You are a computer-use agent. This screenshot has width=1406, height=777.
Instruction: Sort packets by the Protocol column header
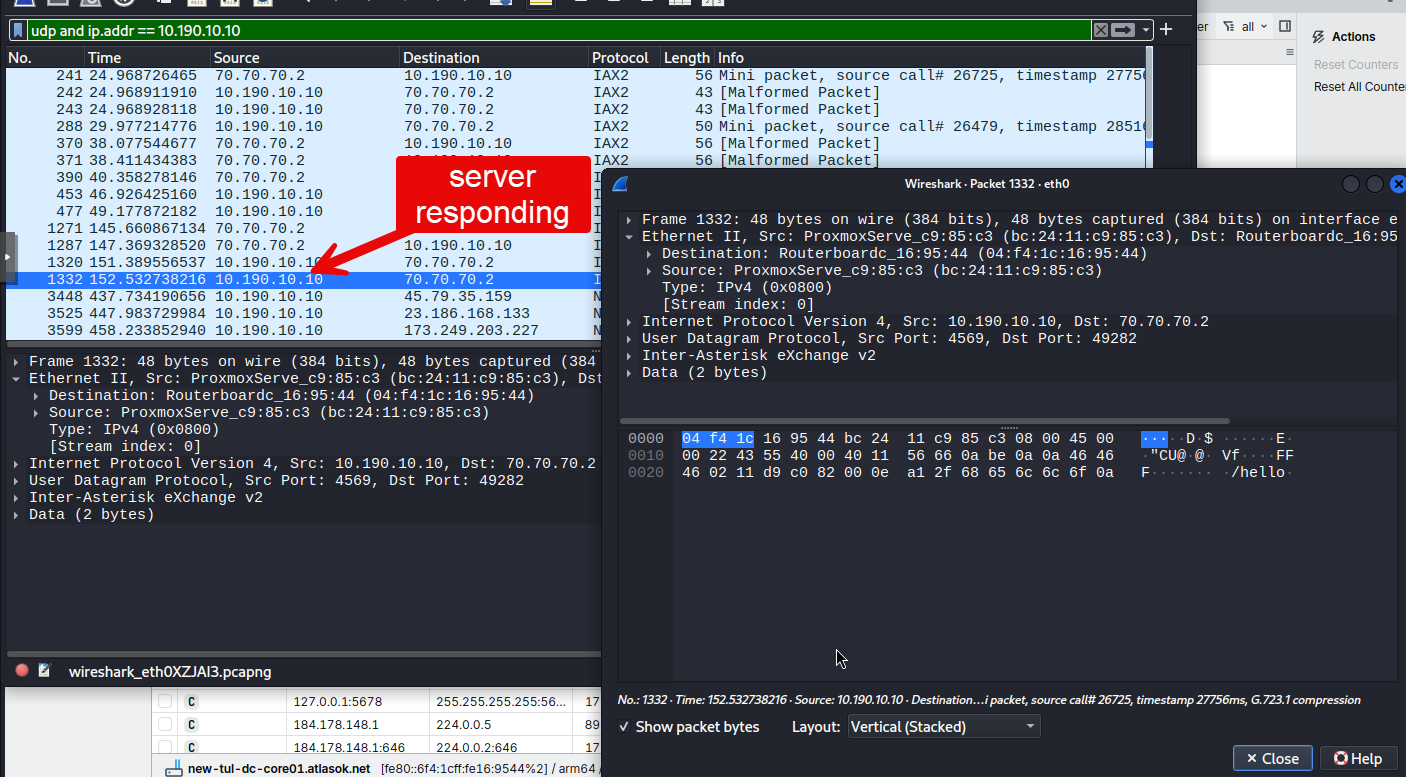pyautogui.click(x=624, y=58)
